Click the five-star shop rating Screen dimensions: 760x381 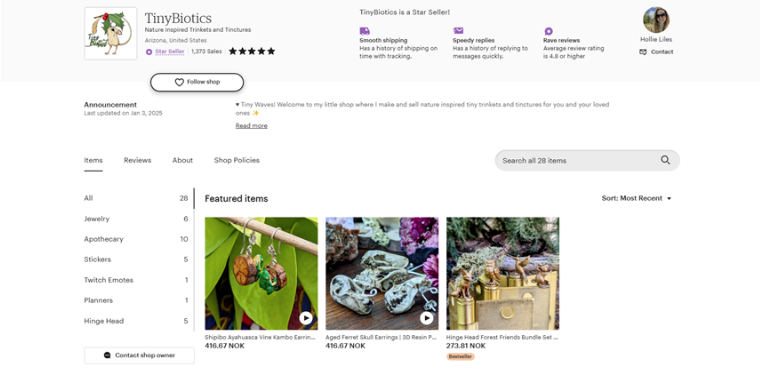(252, 51)
